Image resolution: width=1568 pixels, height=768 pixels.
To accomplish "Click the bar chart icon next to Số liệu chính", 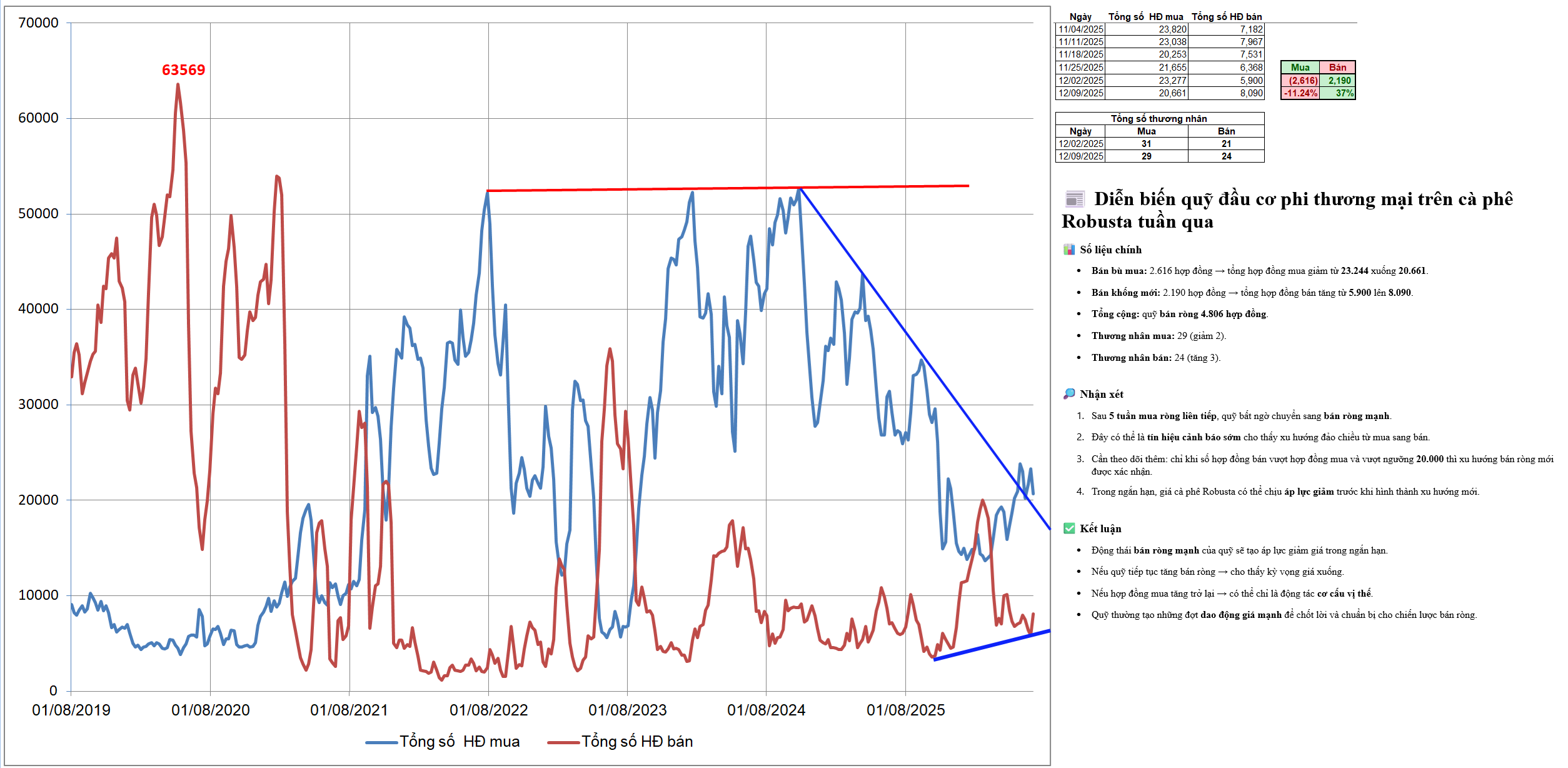I will tap(1069, 250).
